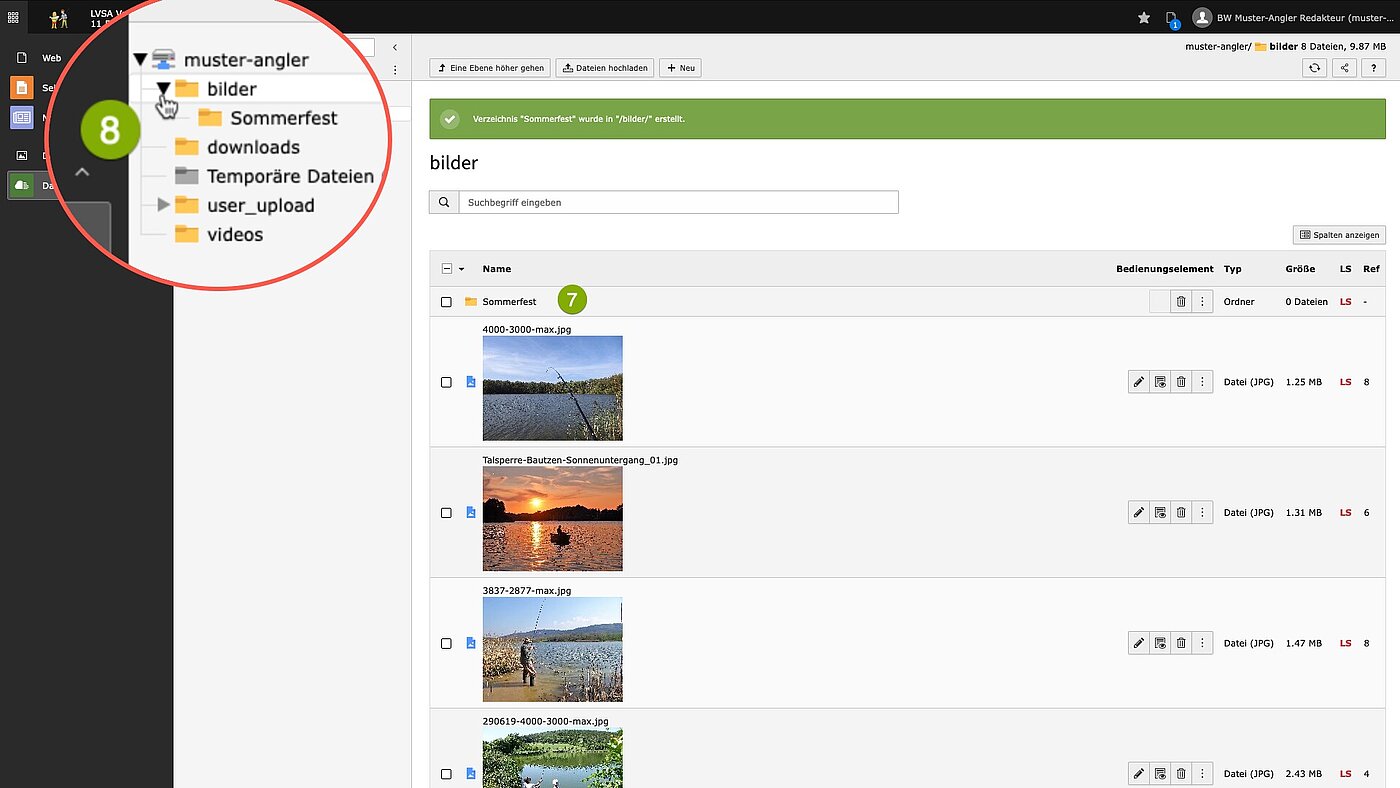Image resolution: width=1400 pixels, height=788 pixels.
Task: Click the Sommerfest row folder icon
Action: (x=471, y=302)
